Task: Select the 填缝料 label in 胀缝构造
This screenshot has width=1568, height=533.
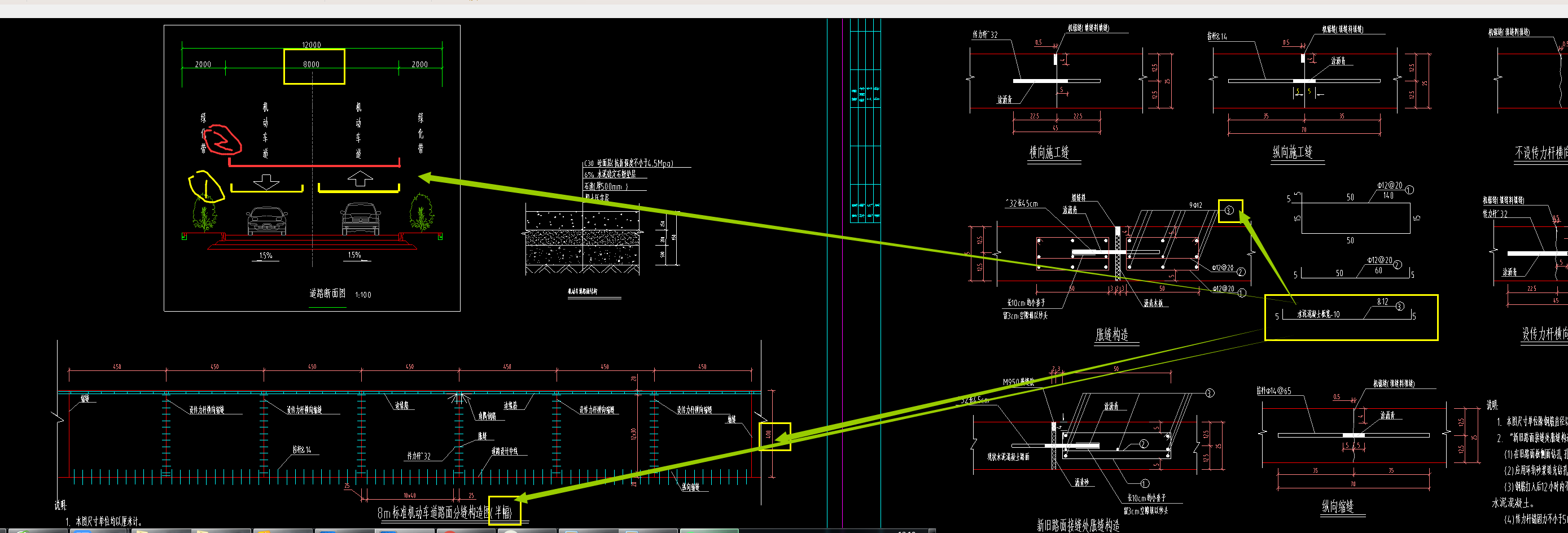Action: (x=1079, y=198)
